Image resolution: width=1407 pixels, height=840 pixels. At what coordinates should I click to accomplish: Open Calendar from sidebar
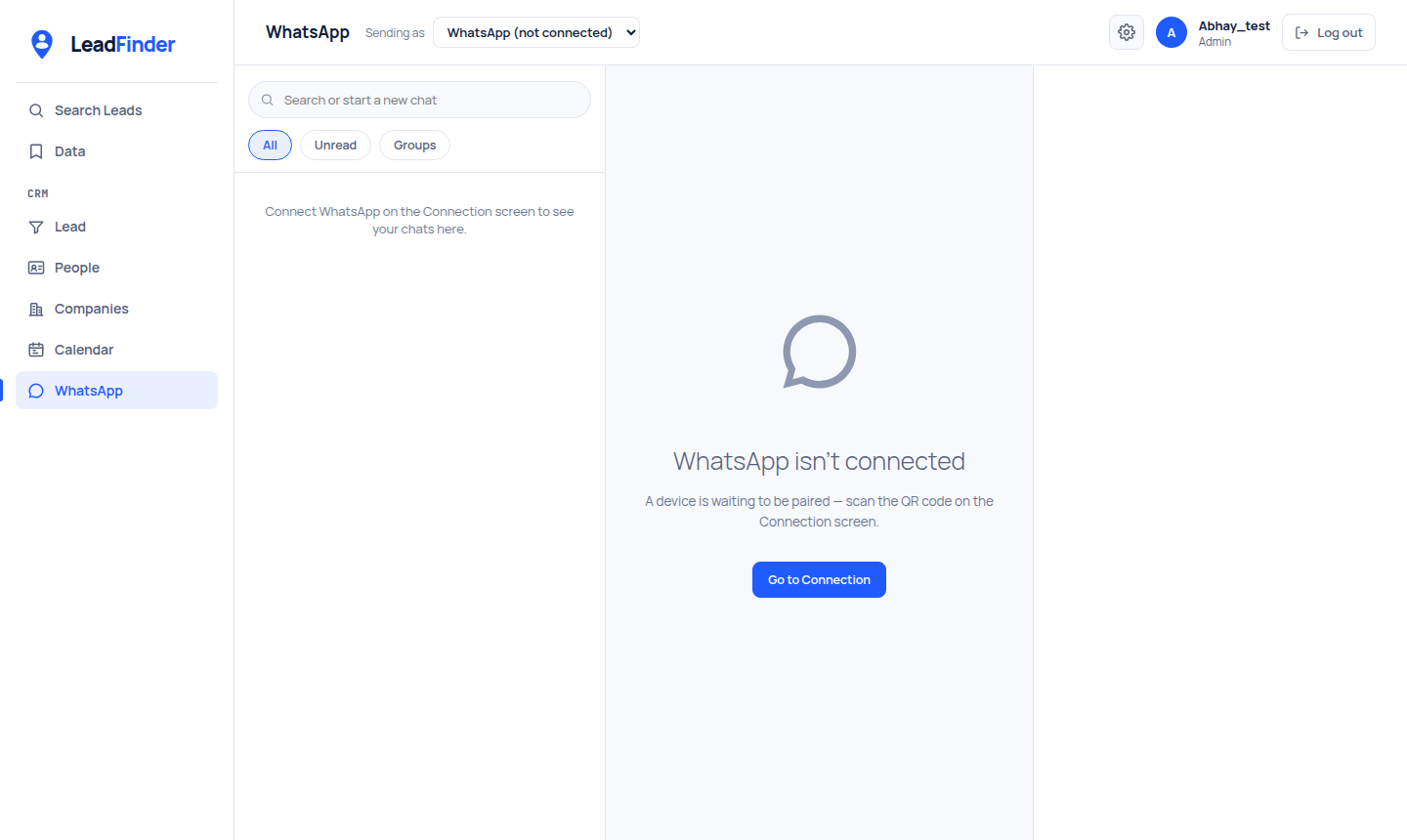click(116, 350)
